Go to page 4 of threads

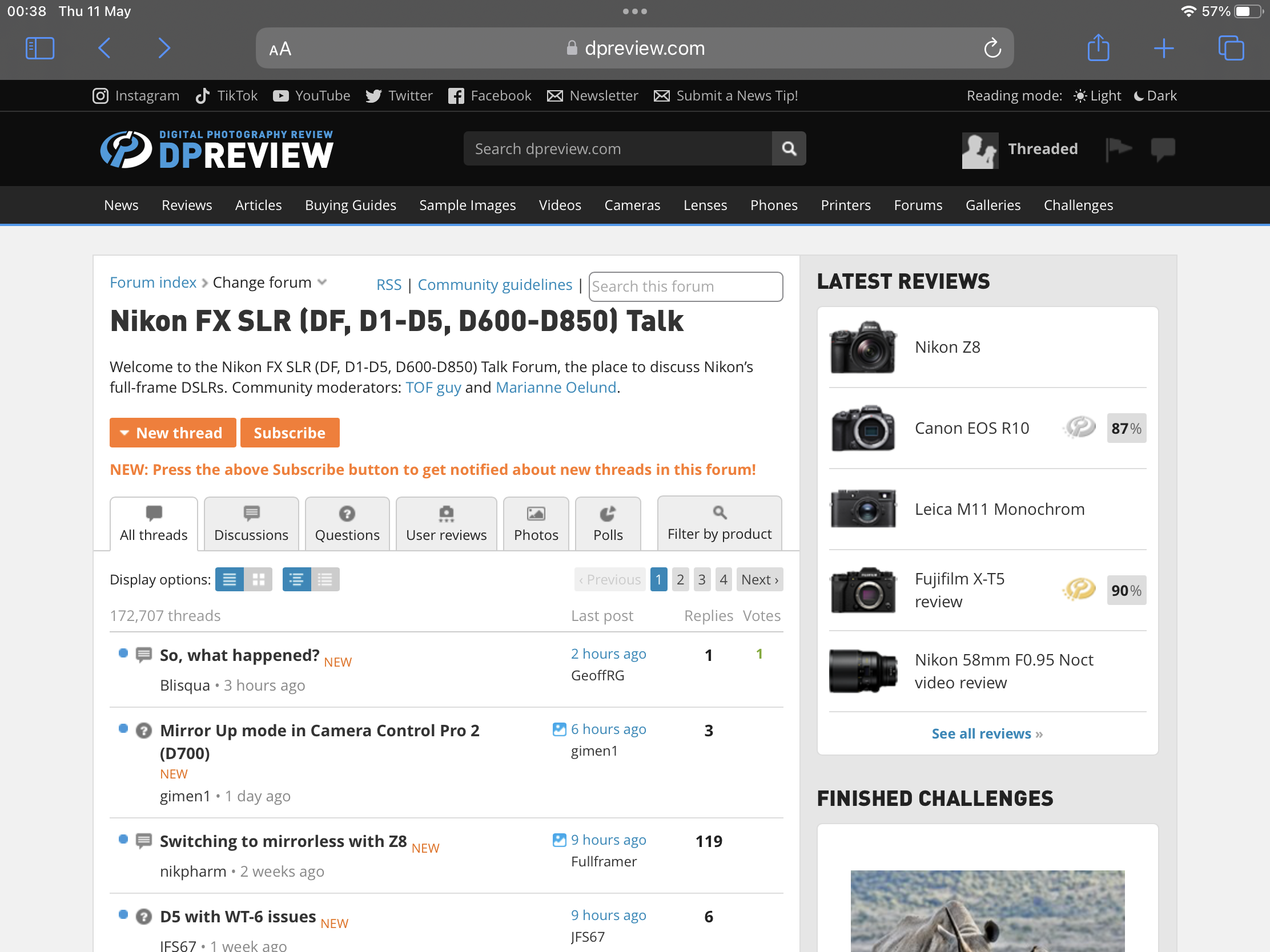click(x=724, y=579)
